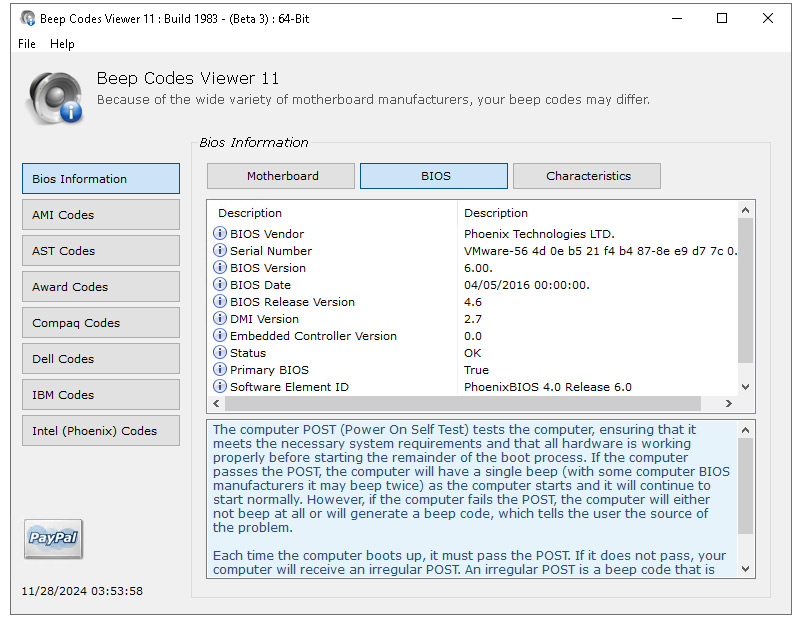The height and width of the screenshot is (618, 796).
Task: Click the right Description column header
Action: point(598,213)
